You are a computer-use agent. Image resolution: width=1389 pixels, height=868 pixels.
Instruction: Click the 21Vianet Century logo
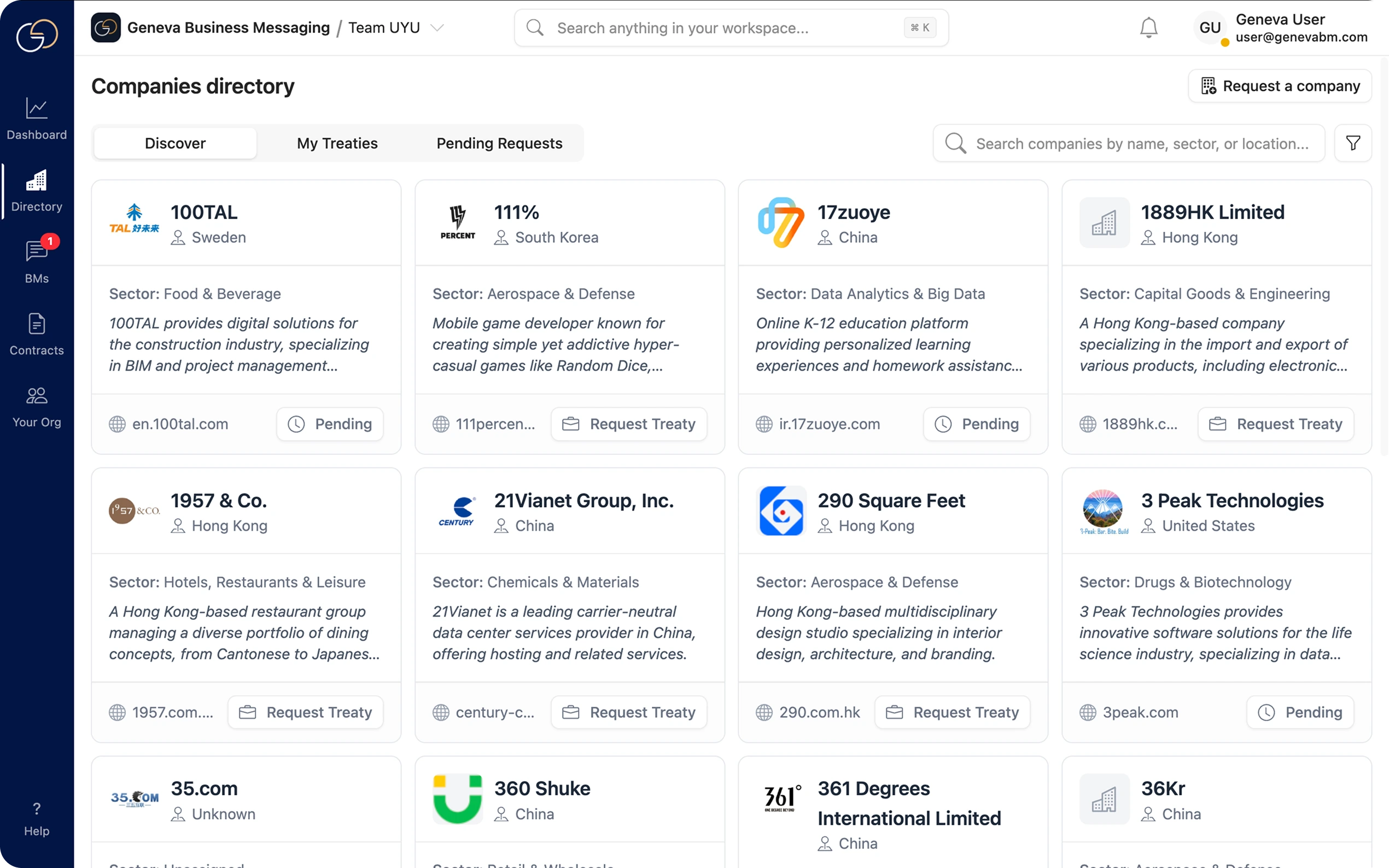point(458,511)
